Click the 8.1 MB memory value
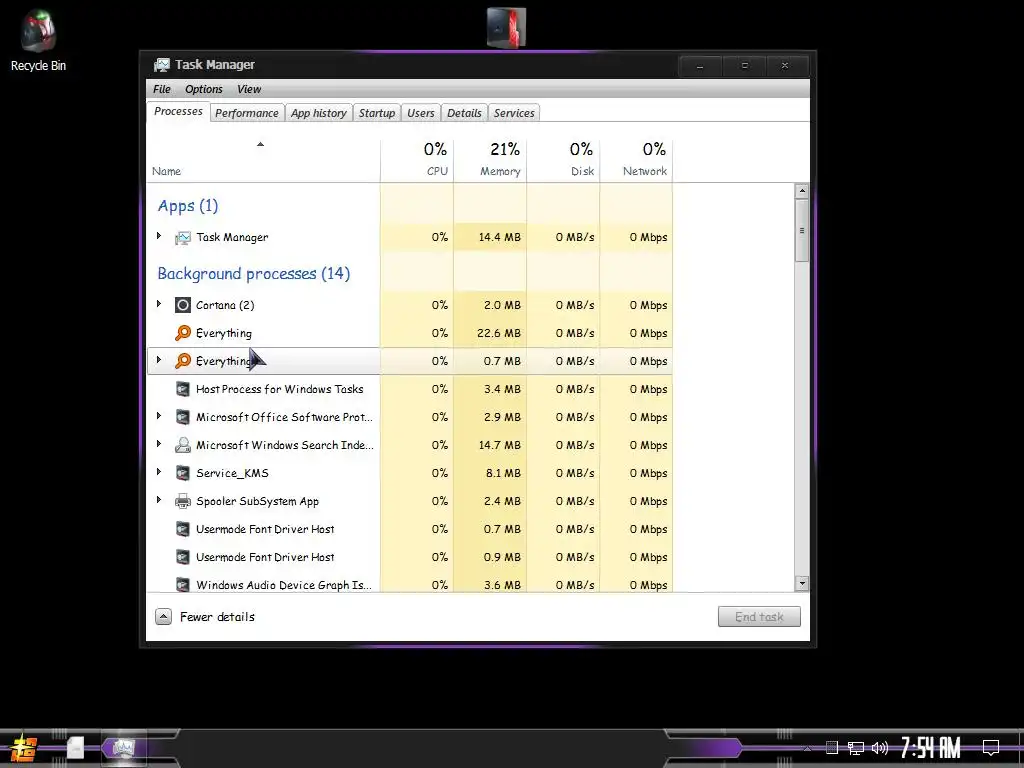Screen dimensions: 1024x768 click(503, 473)
